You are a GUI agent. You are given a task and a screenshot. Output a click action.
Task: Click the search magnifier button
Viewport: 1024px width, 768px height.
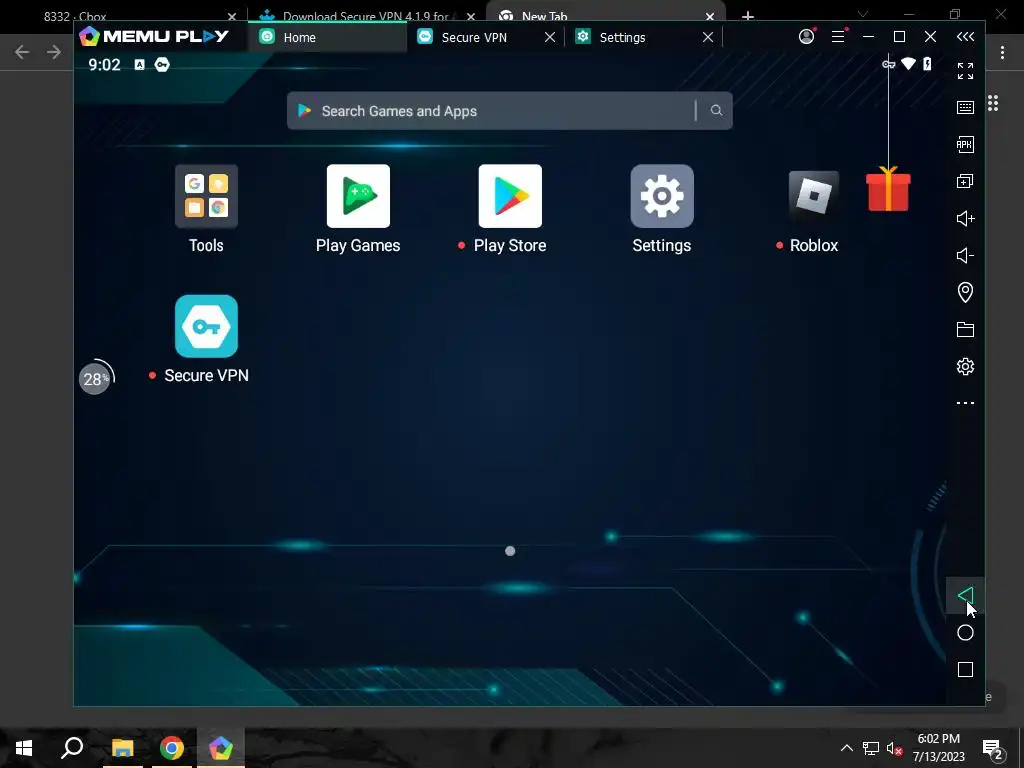(x=716, y=110)
